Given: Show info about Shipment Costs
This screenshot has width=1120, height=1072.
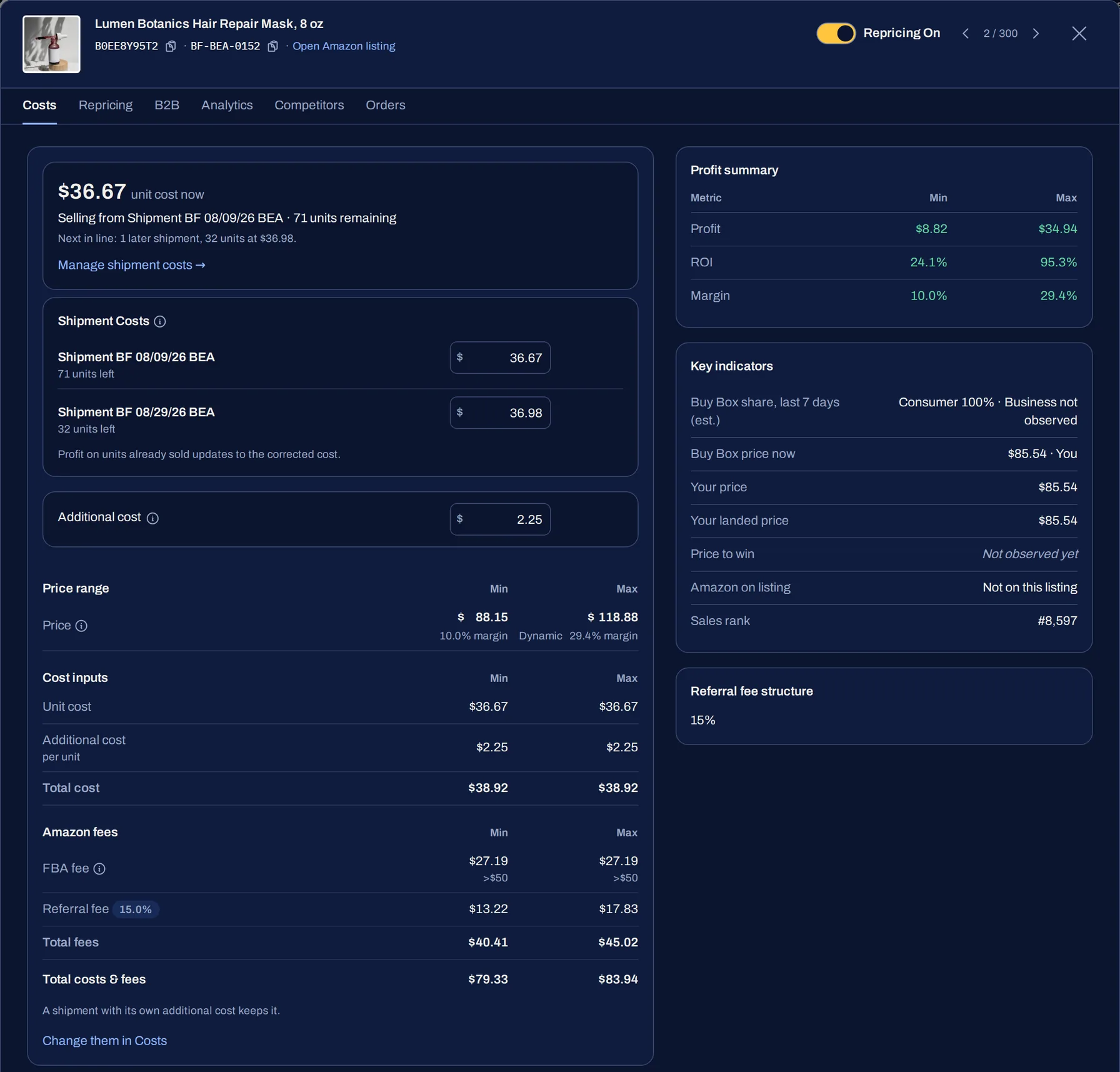Looking at the screenshot, I should click(x=160, y=321).
